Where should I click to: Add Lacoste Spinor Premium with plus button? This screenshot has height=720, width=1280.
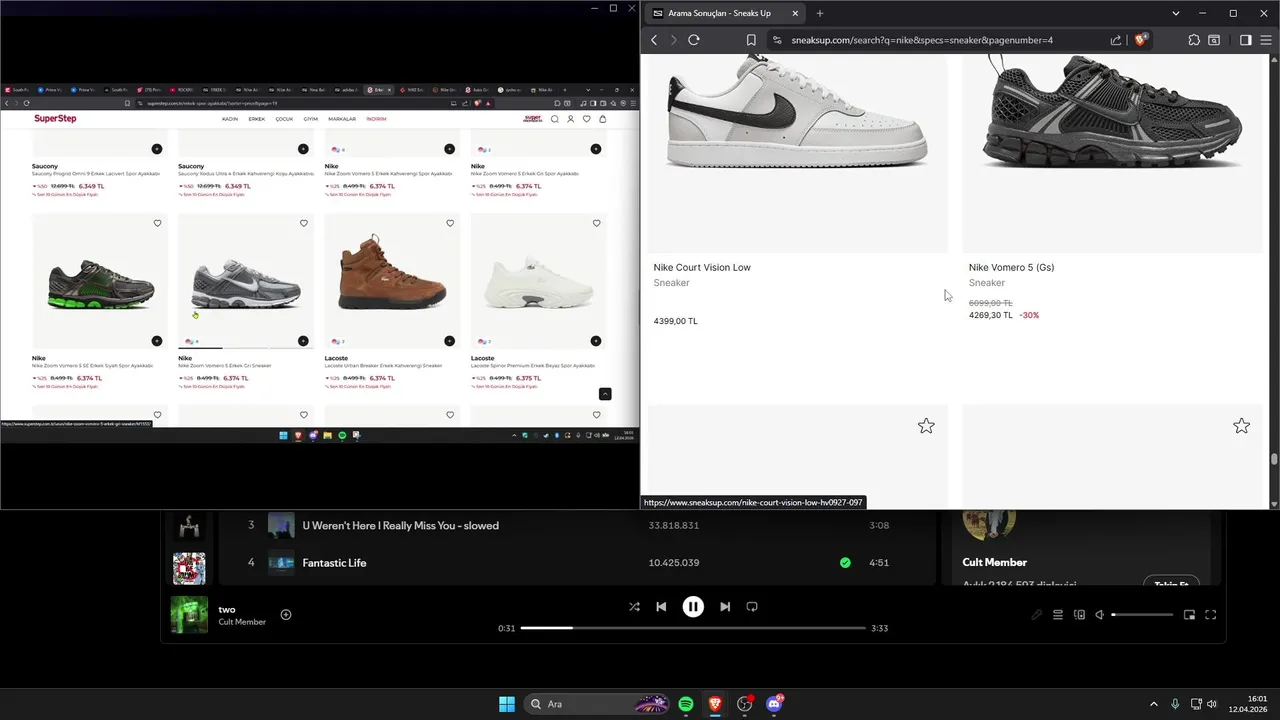596,341
